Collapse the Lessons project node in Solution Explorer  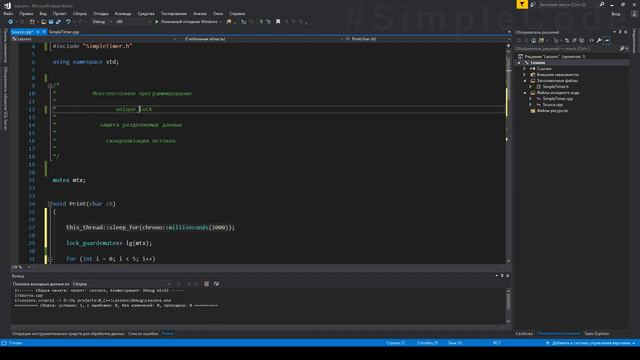(519, 63)
